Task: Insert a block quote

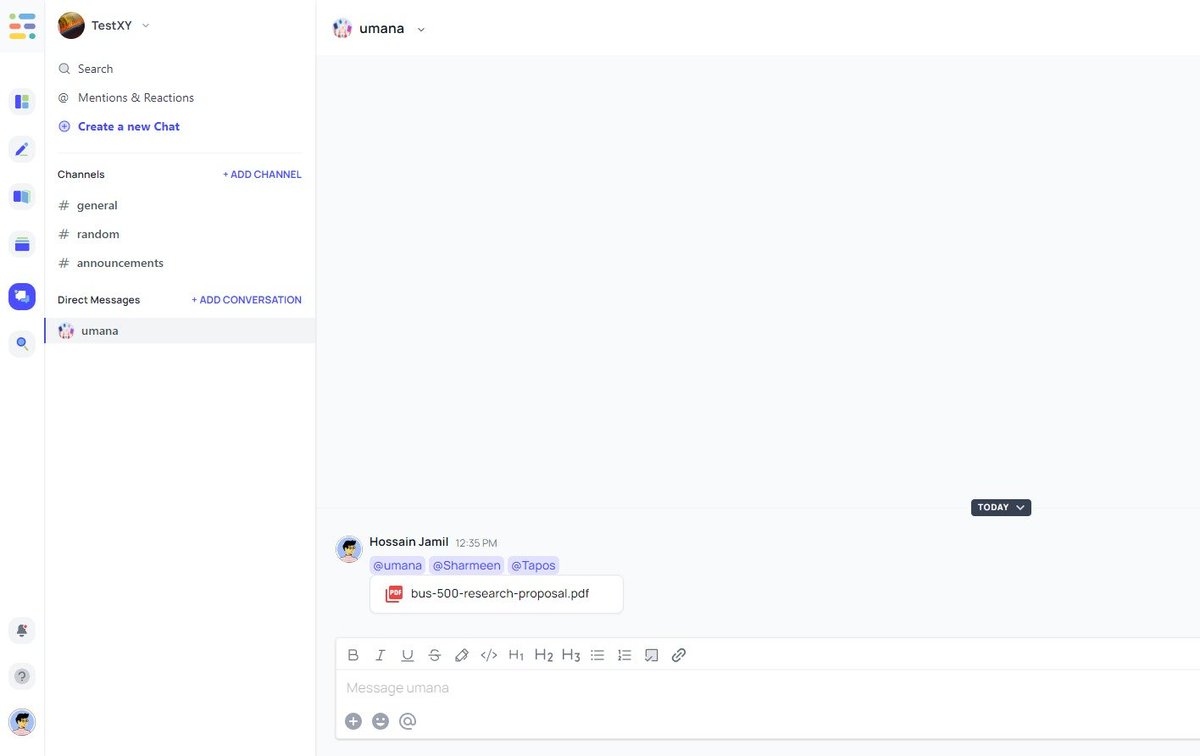Action: pos(651,655)
